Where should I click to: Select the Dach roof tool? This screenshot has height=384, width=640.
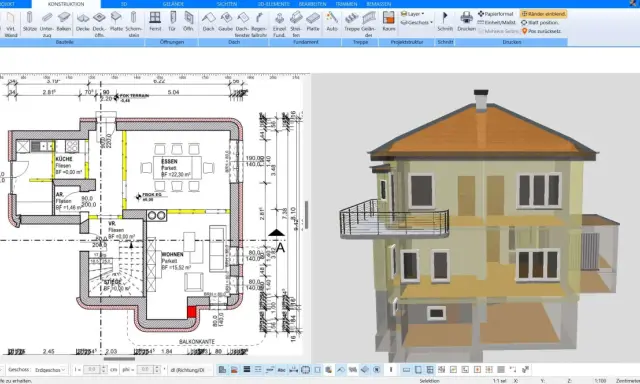[x=209, y=22]
